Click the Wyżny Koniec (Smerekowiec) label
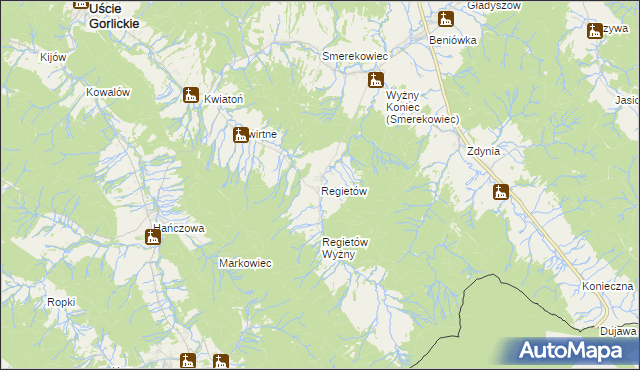 pos(422,107)
